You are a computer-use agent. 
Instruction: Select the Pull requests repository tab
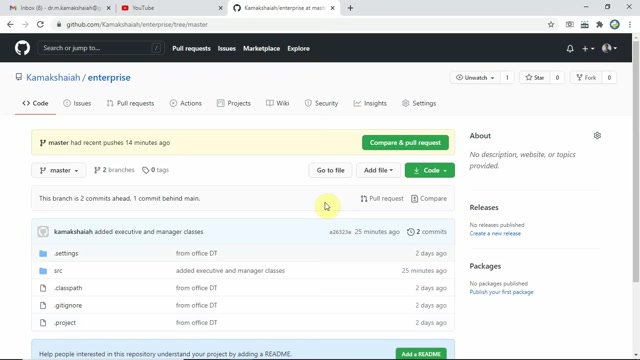(x=130, y=103)
